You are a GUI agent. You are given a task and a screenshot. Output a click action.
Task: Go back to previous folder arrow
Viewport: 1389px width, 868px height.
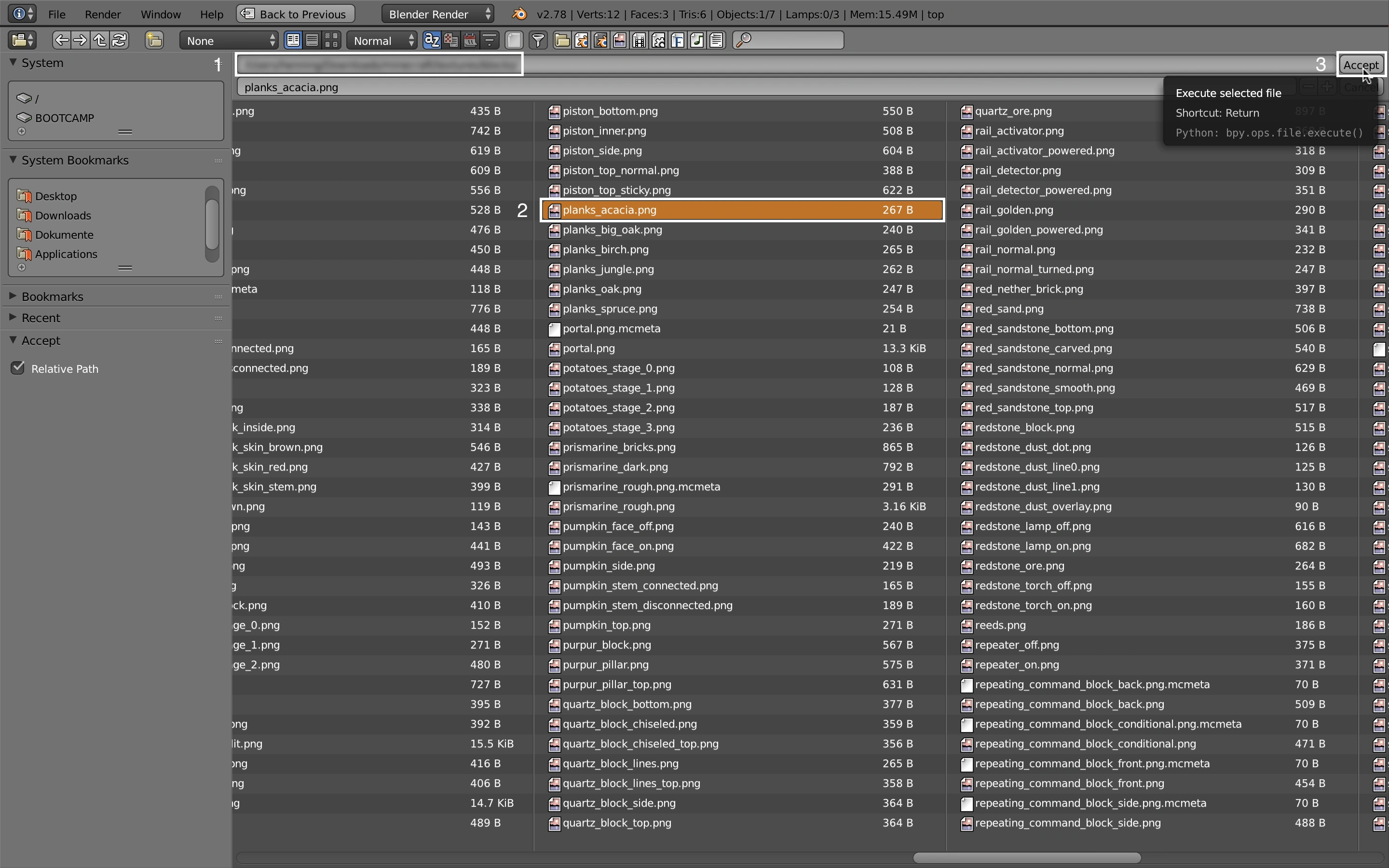(61, 40)
